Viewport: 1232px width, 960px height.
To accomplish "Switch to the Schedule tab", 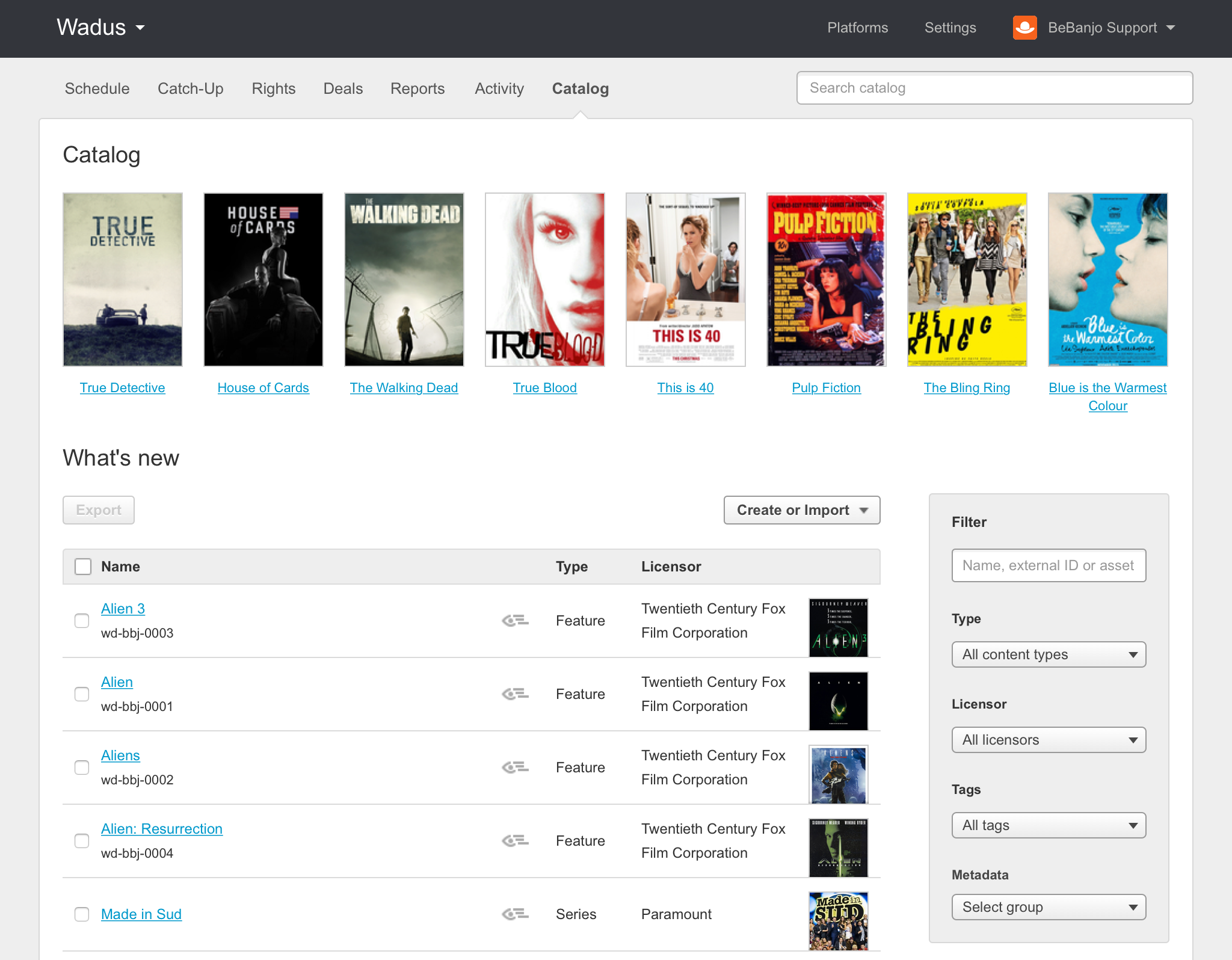I will point(97,88).
